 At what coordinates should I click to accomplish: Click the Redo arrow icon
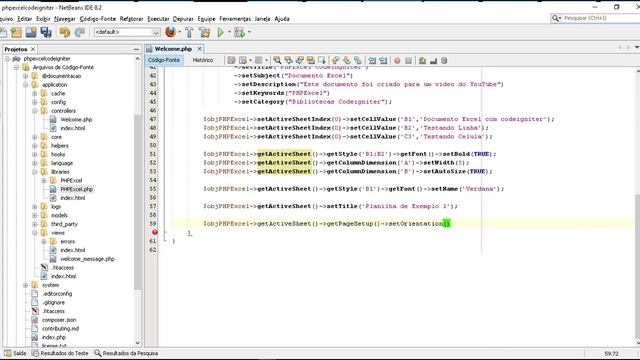pos(80,32)
